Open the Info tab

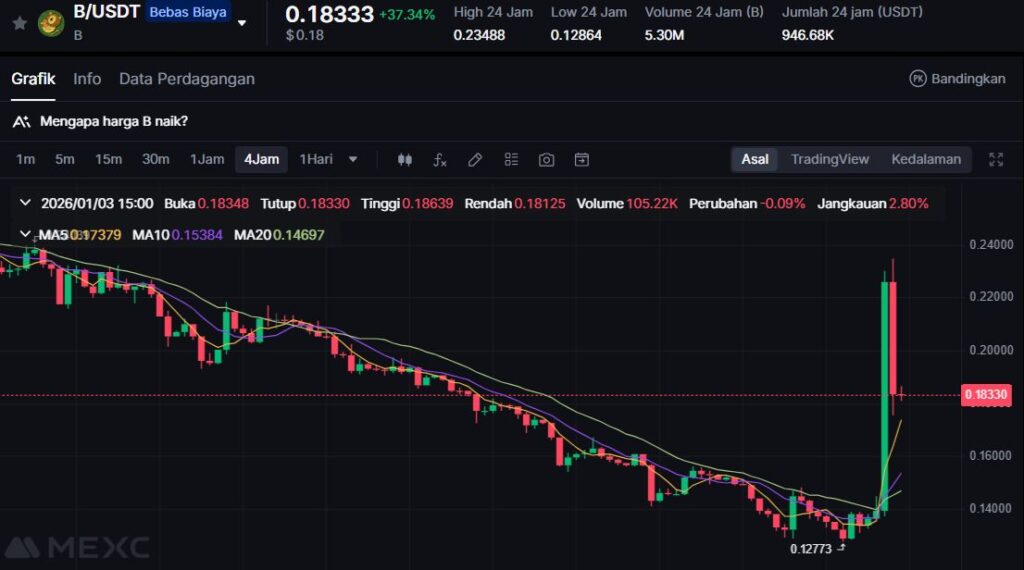tap(87, 78)
